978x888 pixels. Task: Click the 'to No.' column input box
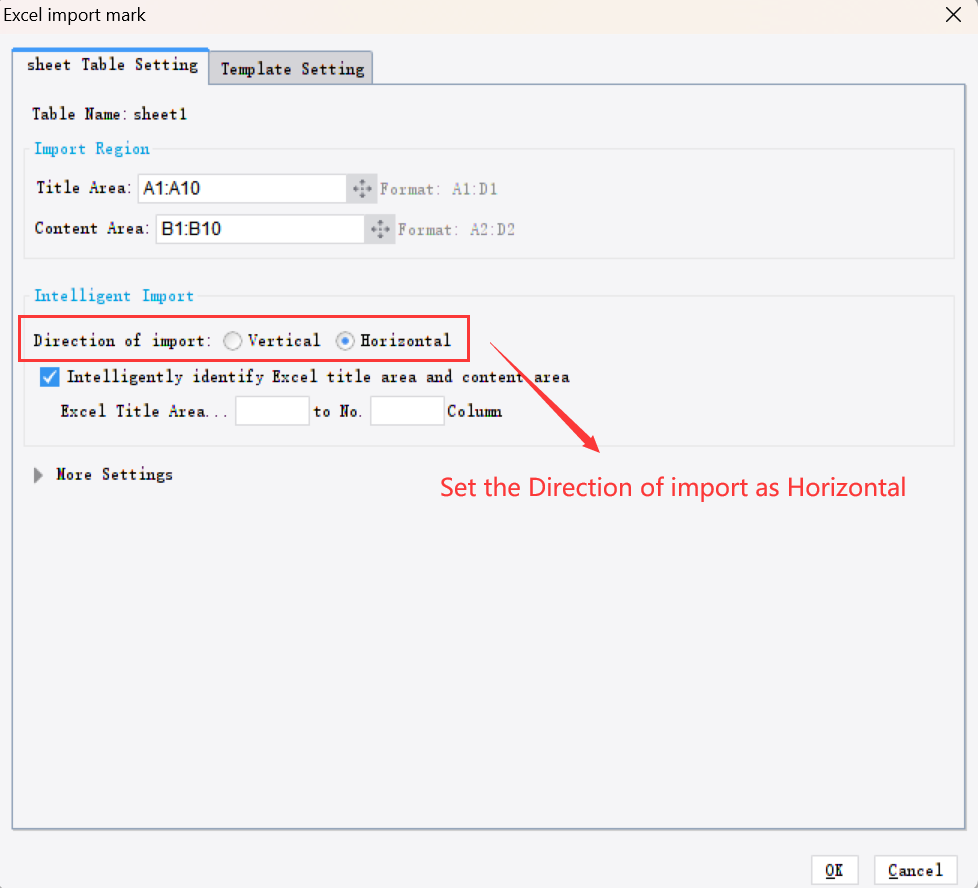tap(406, 410)
